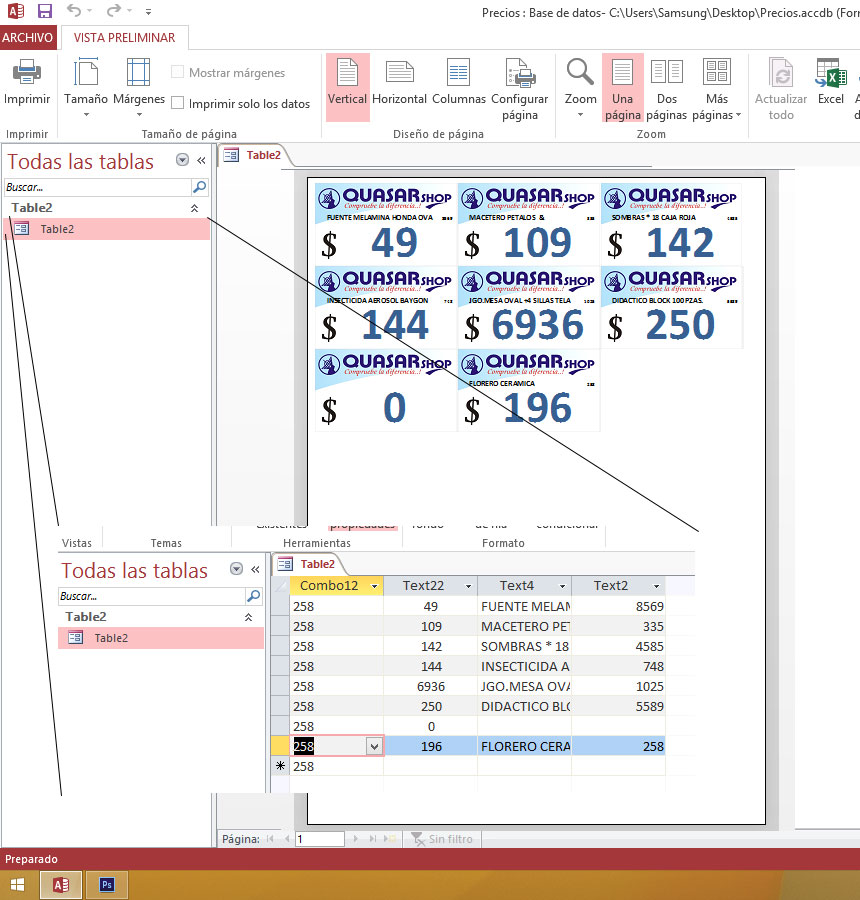Open Configurar página settings
The height and width of the screenshot is (900, 860).
(520, 90)
